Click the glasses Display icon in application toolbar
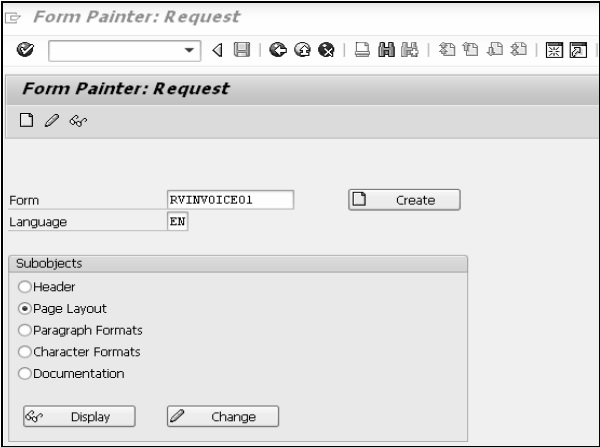Screen dimensions: 600x447 (76, 120)
